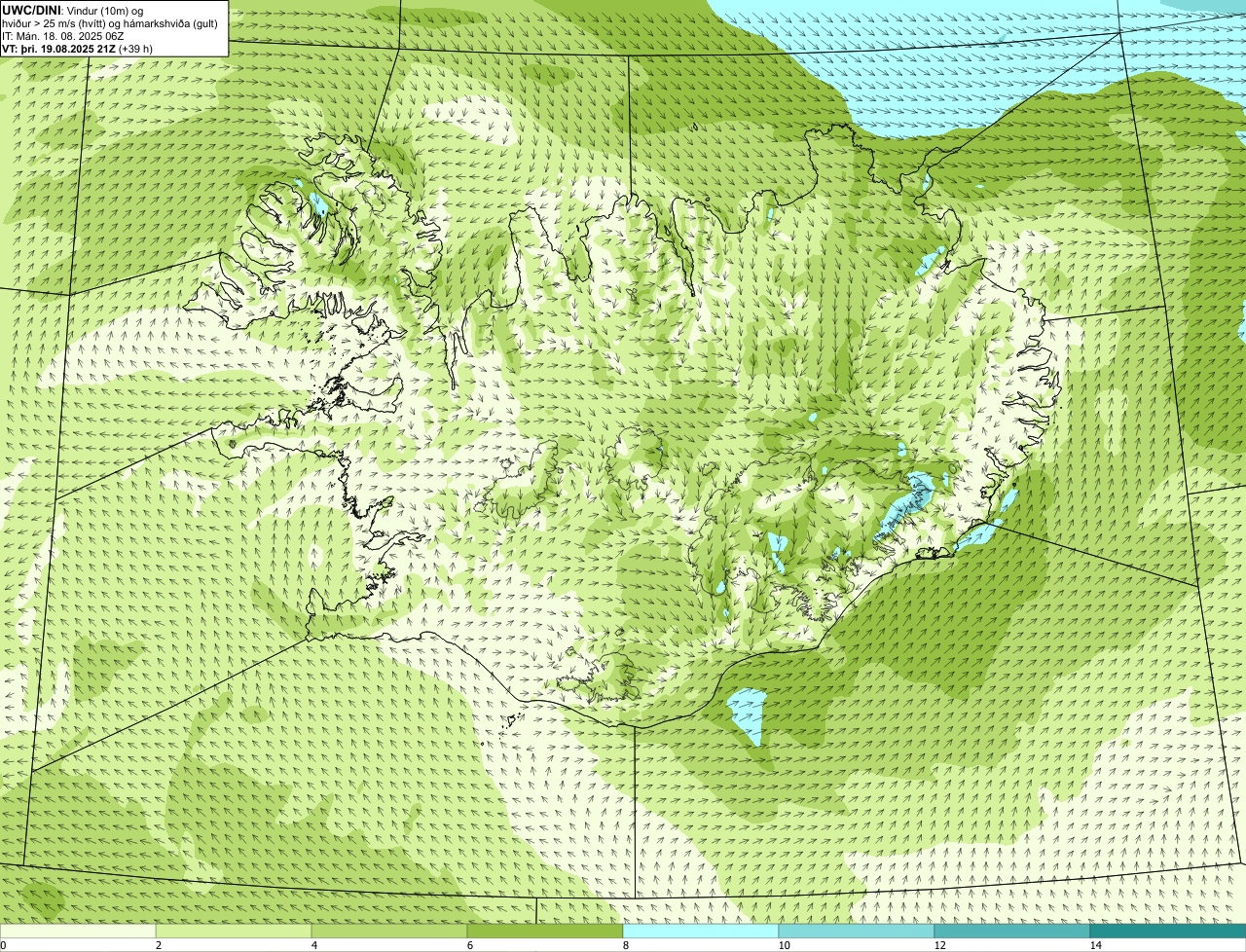Click the "14" tick label on the color scale
This screenshot has height=952, width=1246.
click(x=1095, y=945)
